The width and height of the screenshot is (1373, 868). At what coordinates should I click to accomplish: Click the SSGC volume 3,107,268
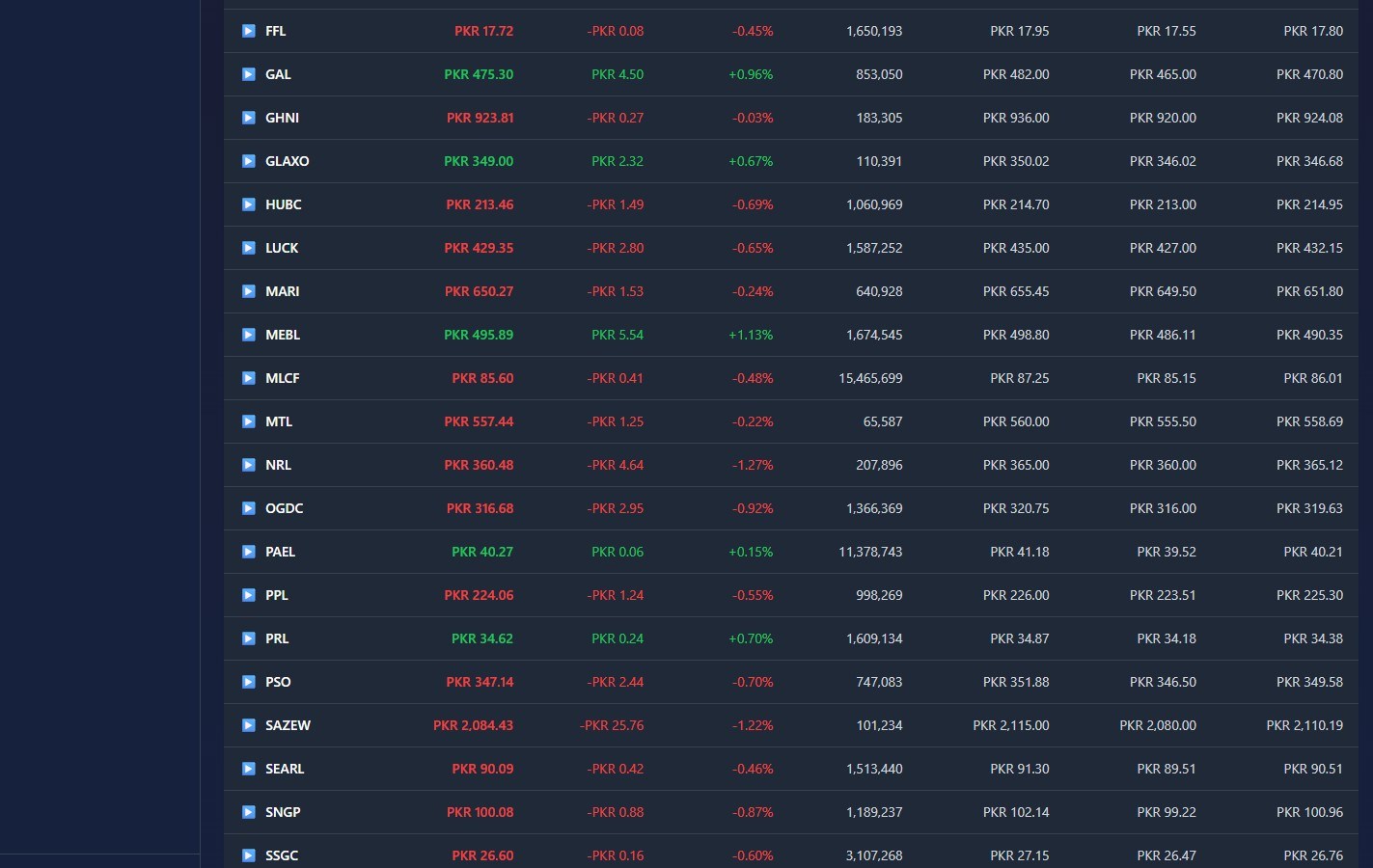click(874, 855)
